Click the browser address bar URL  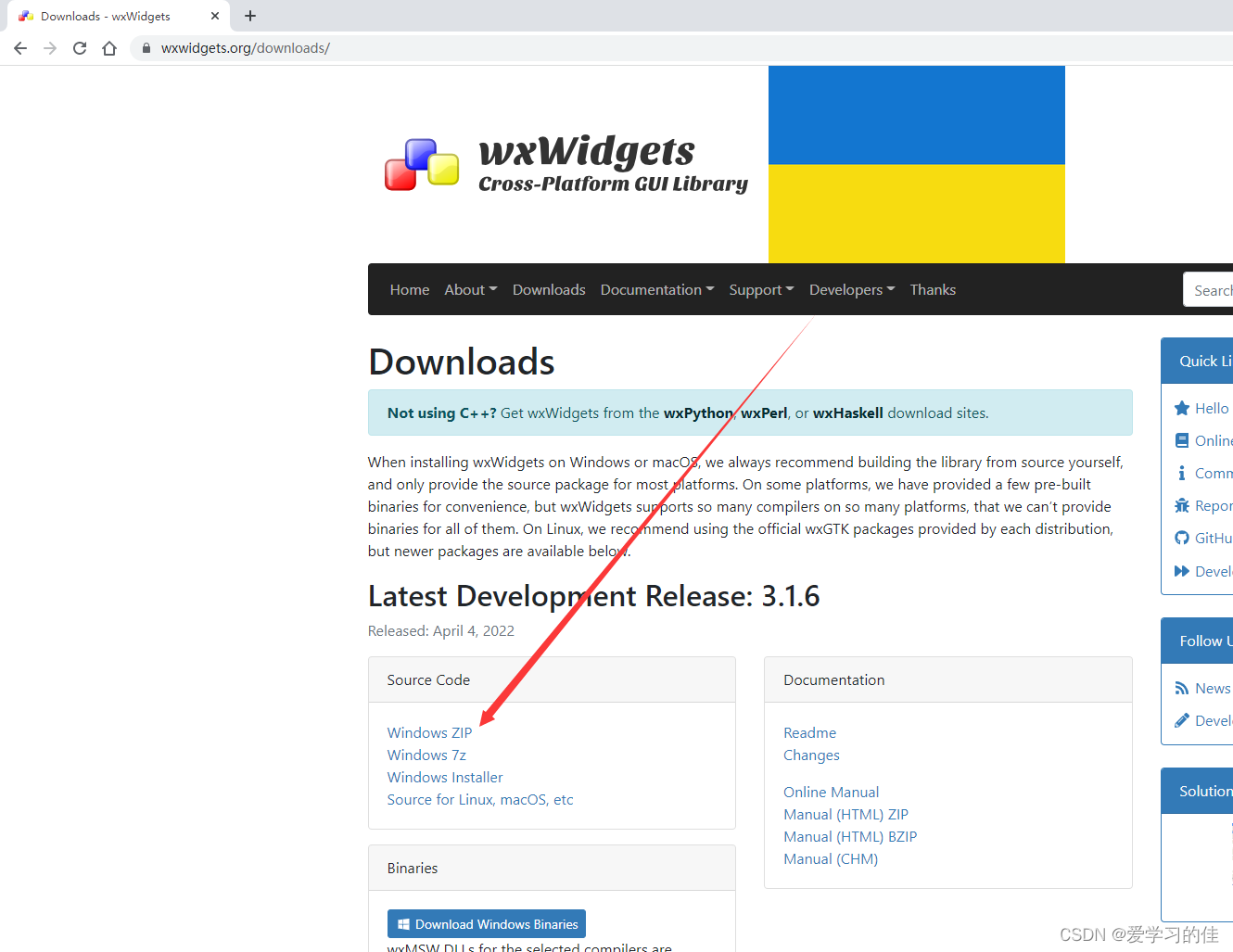pyautogui.click(x=246, y=48)
